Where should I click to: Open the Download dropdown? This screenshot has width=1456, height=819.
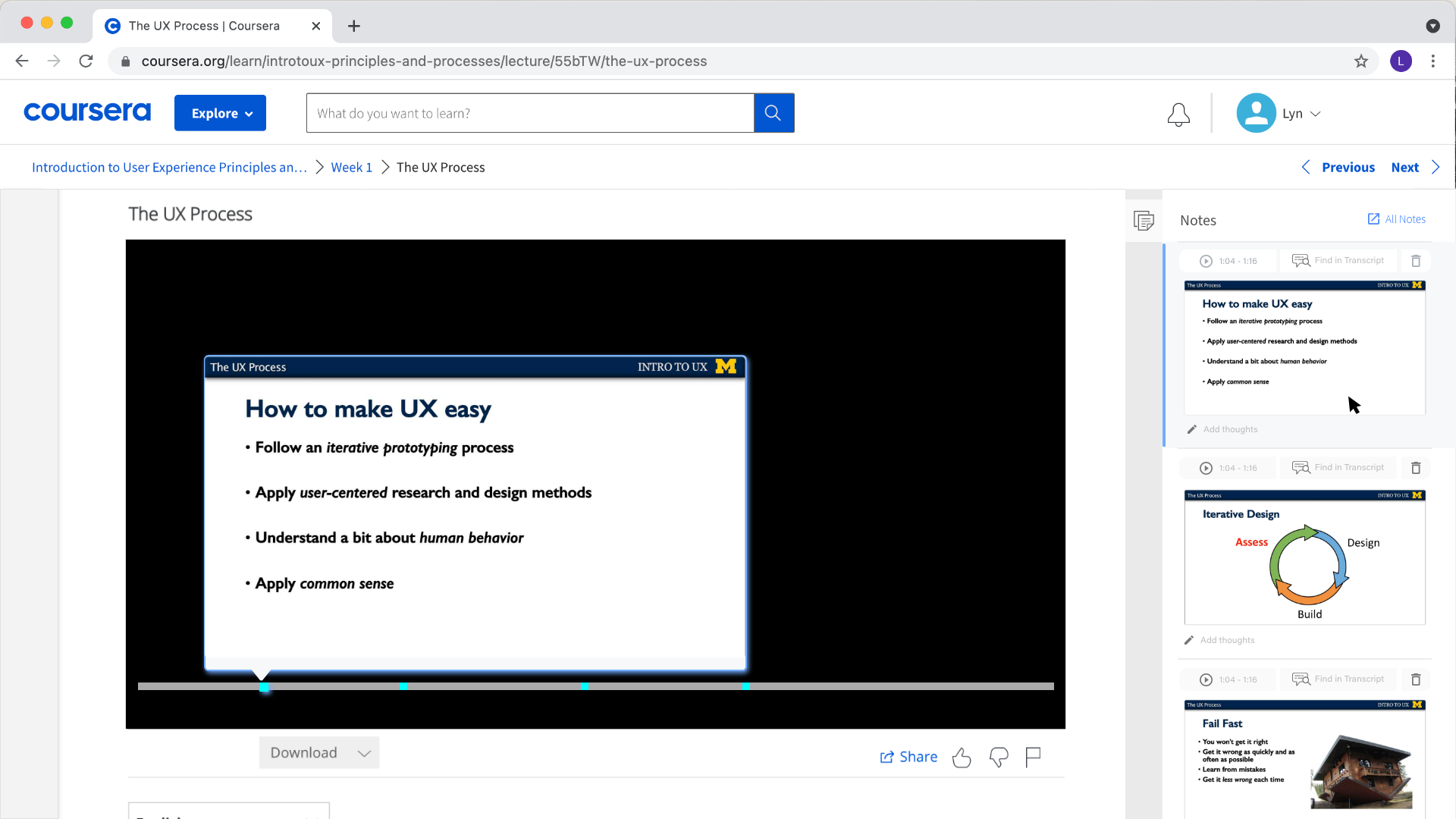(x=319, y=753)
